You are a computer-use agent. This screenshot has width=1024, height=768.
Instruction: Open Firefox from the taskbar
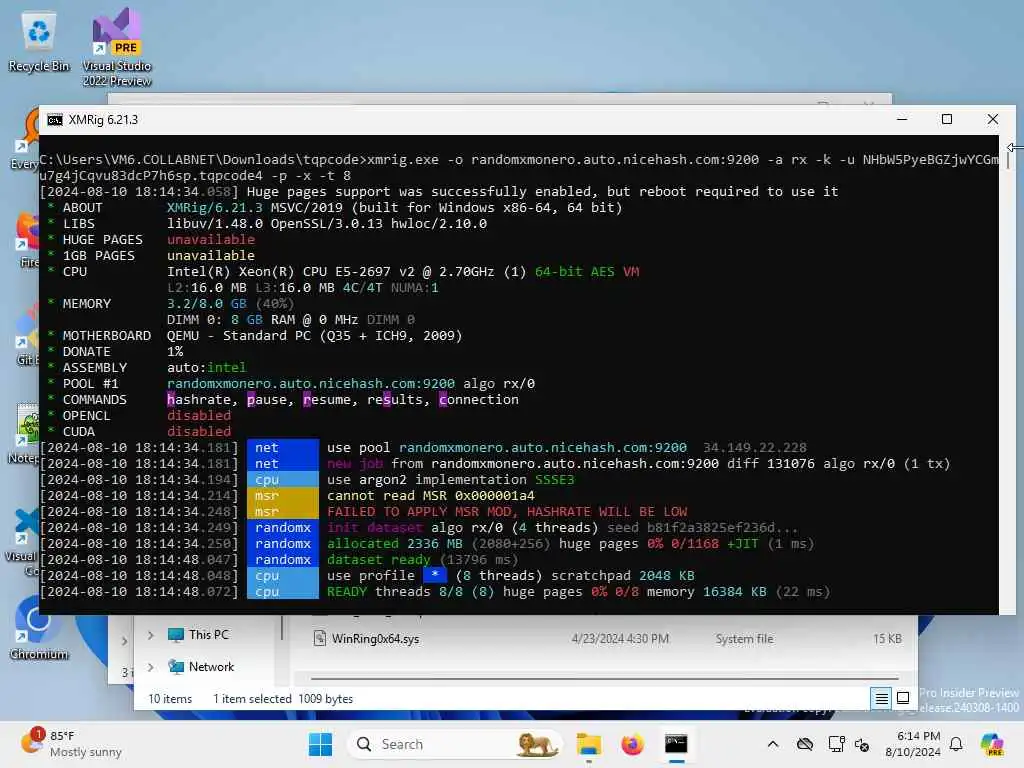[632, 744]
